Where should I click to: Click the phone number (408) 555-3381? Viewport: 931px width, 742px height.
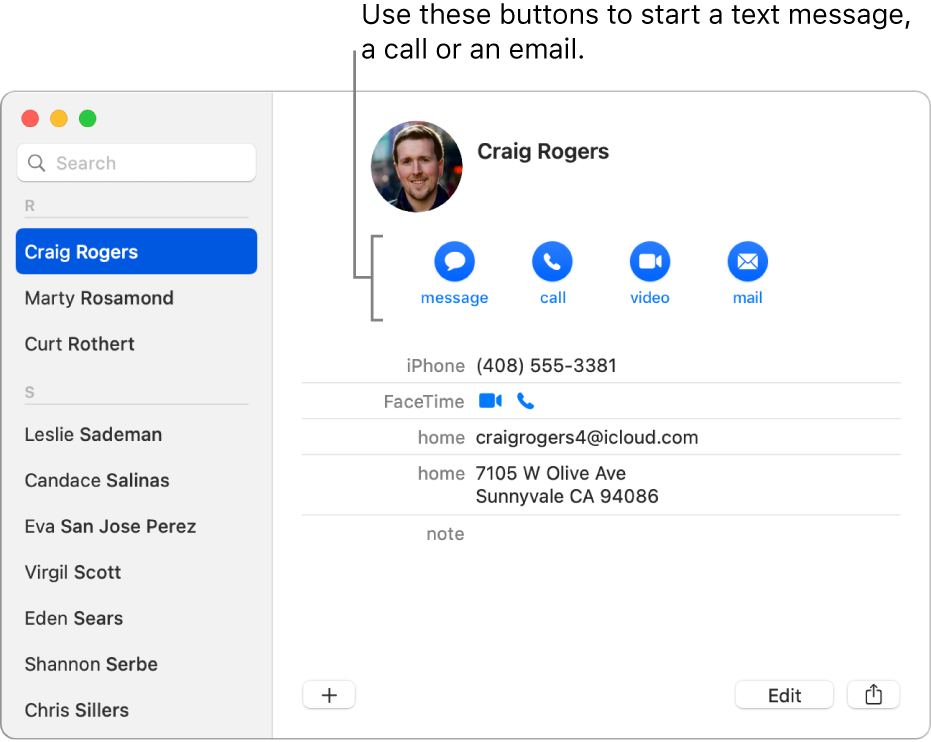click(546, 365)
